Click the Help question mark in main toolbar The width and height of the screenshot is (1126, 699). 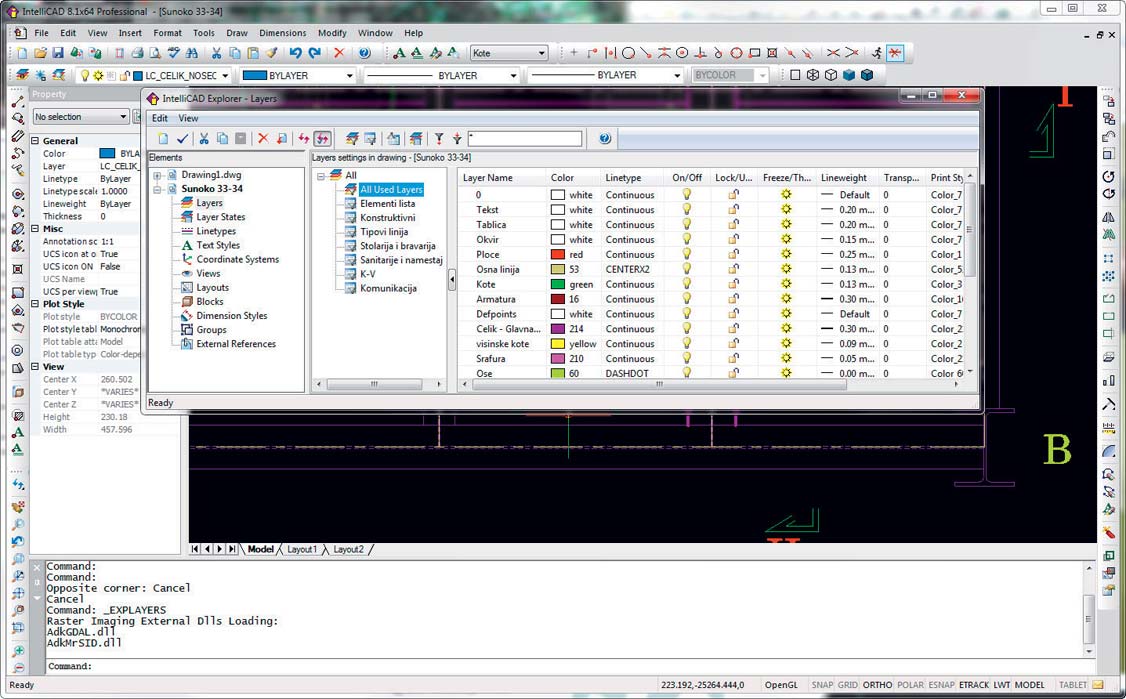pyautogui.click(x=365, y=53)
